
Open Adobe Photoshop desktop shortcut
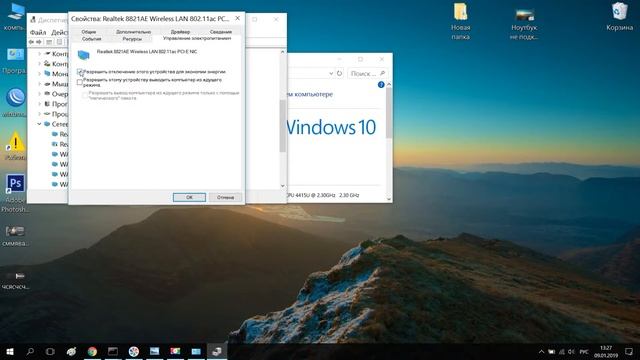pos(15,193)
